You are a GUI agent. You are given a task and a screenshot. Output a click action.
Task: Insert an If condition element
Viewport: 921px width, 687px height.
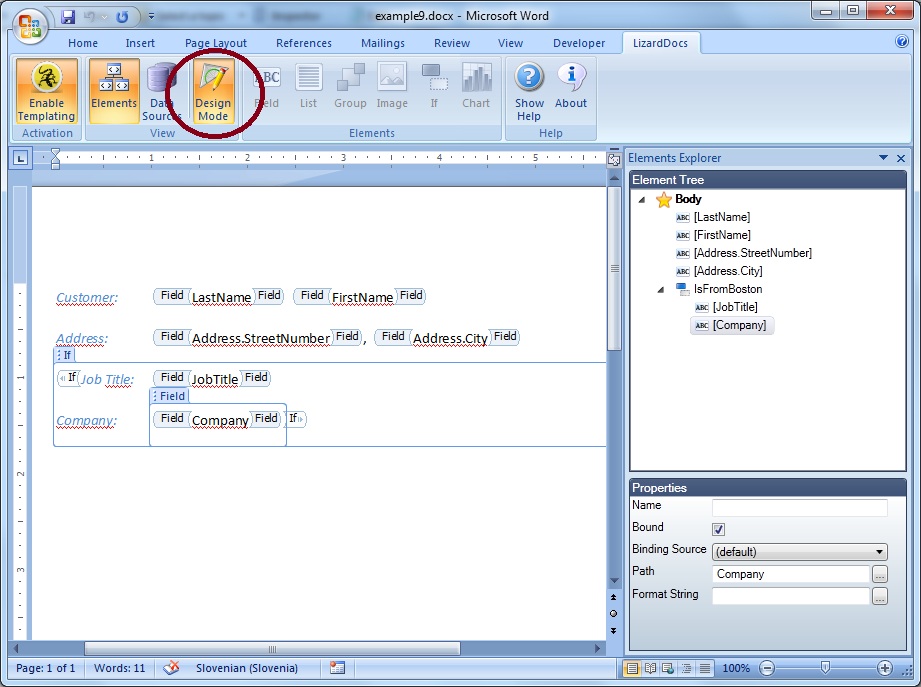[x=434, y=86]
